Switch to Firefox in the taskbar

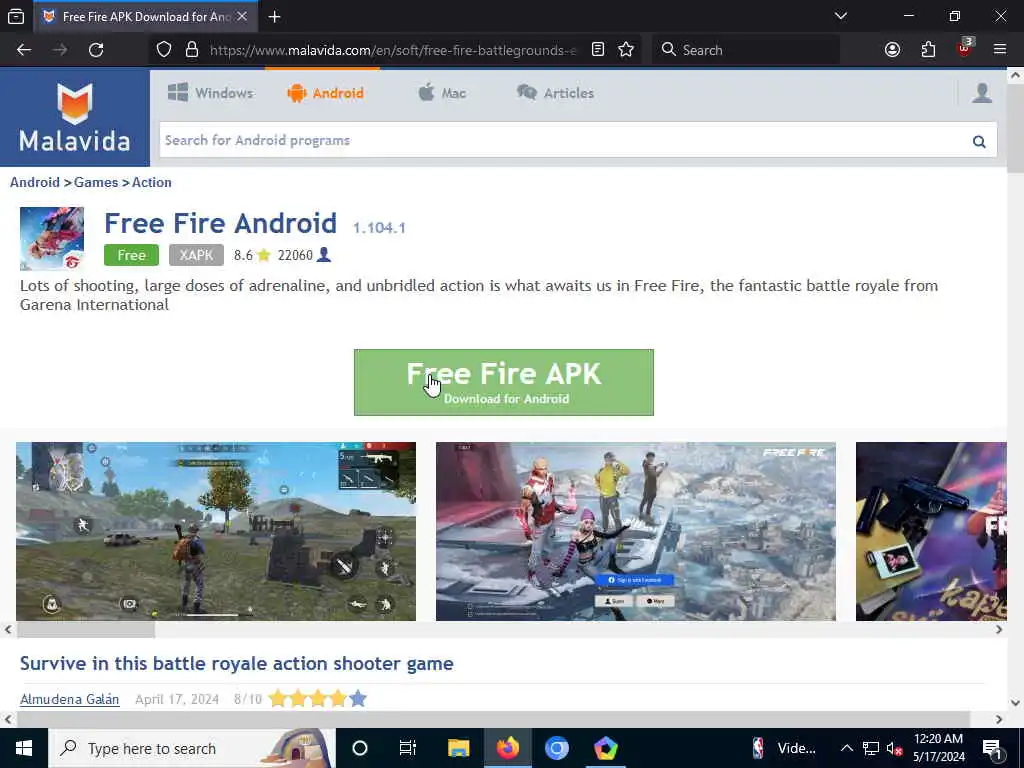click(507, 748)
